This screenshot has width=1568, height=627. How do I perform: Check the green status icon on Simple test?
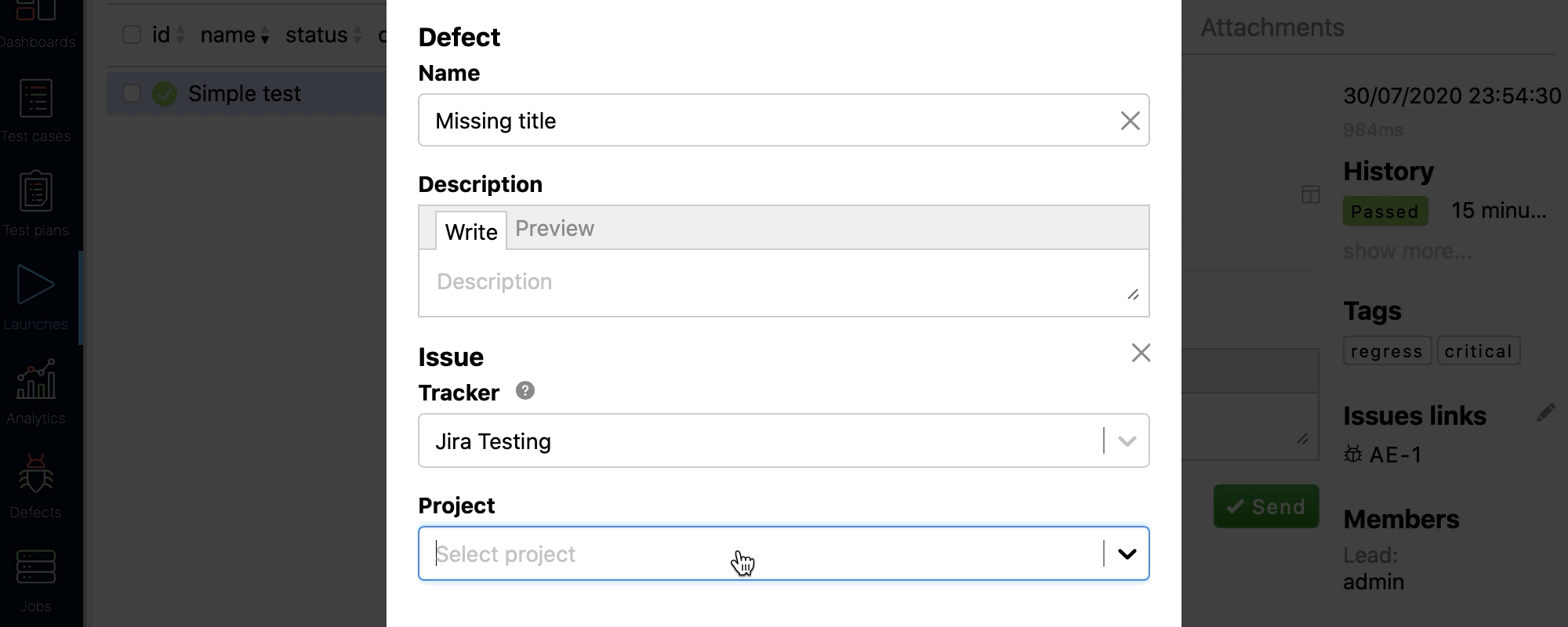(164, 93)
